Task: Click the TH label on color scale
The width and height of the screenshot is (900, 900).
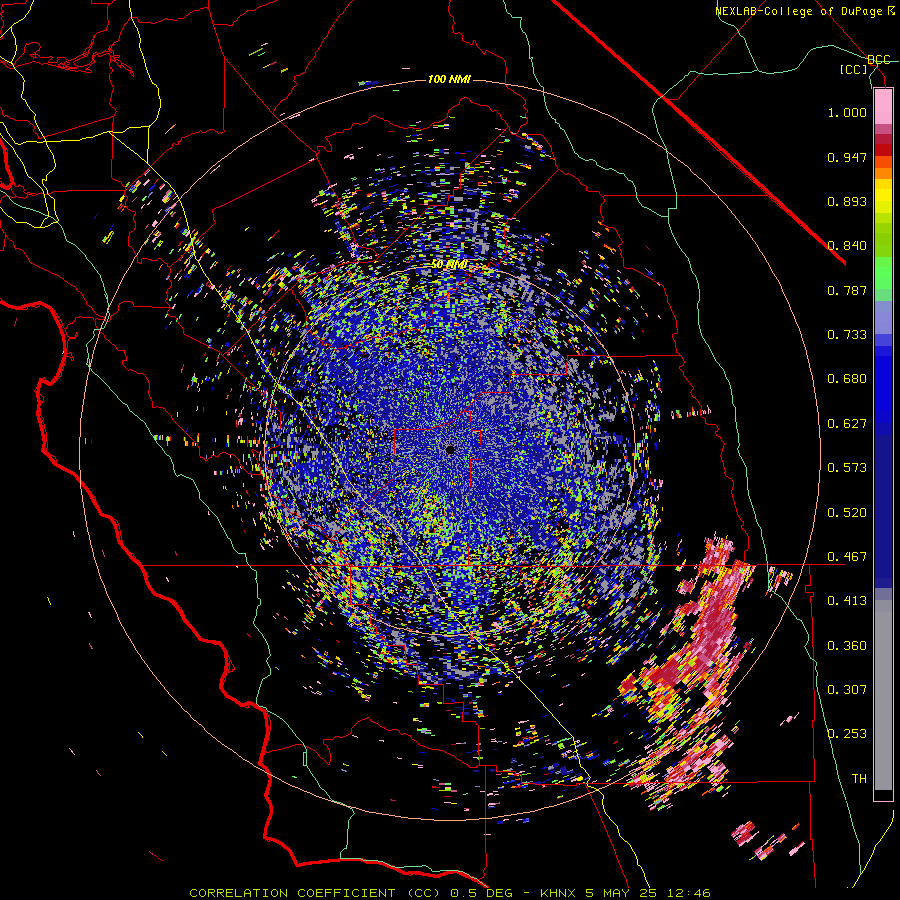Action: pyautogui.click(x=859, y=779)
